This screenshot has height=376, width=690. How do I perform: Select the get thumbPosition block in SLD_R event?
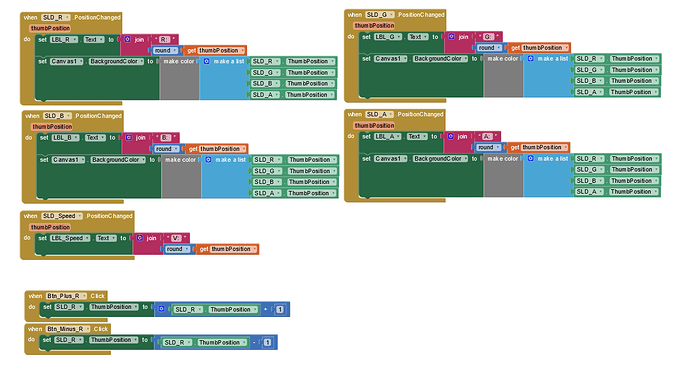215,51
